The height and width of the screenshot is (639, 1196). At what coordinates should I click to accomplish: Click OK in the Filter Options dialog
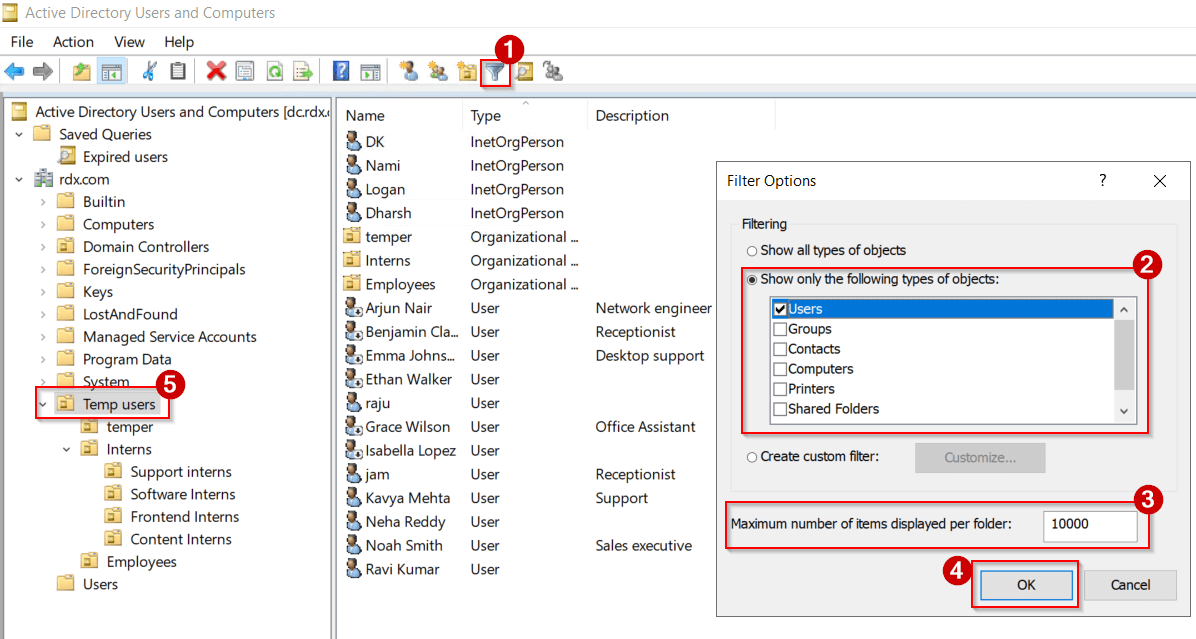tap(1025, 585)
